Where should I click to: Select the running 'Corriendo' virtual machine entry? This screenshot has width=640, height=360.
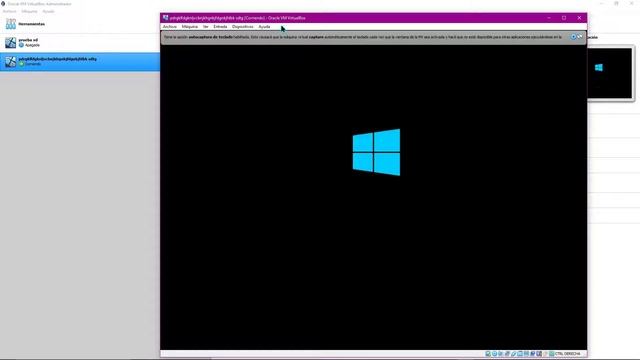(80, 62)
